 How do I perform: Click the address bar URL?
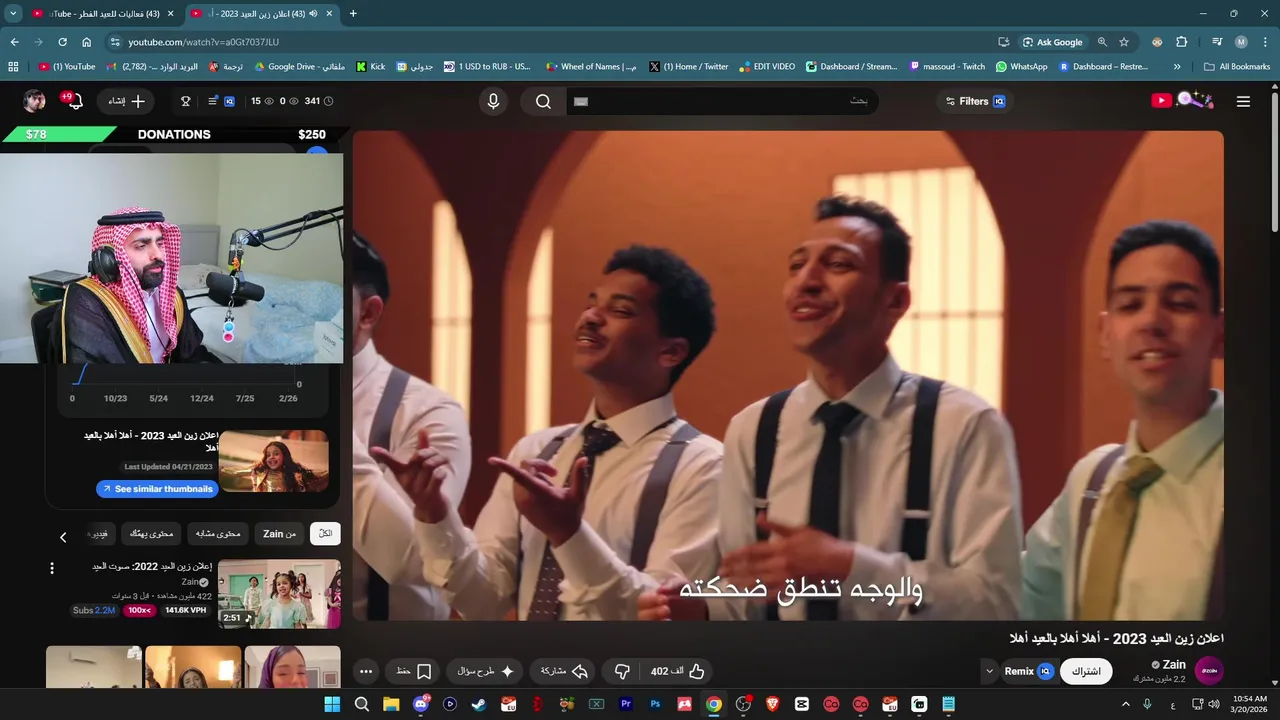203,42
